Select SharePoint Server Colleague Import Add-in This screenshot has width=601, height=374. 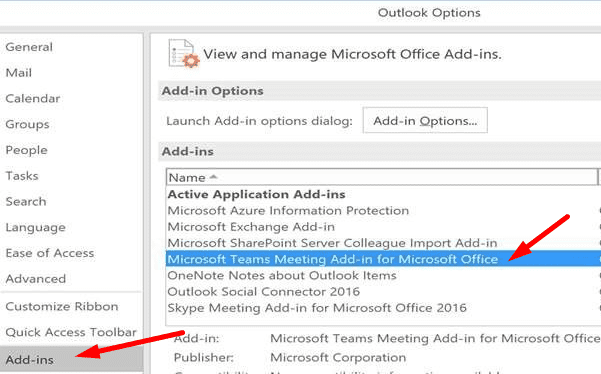(x=383, y=243)
